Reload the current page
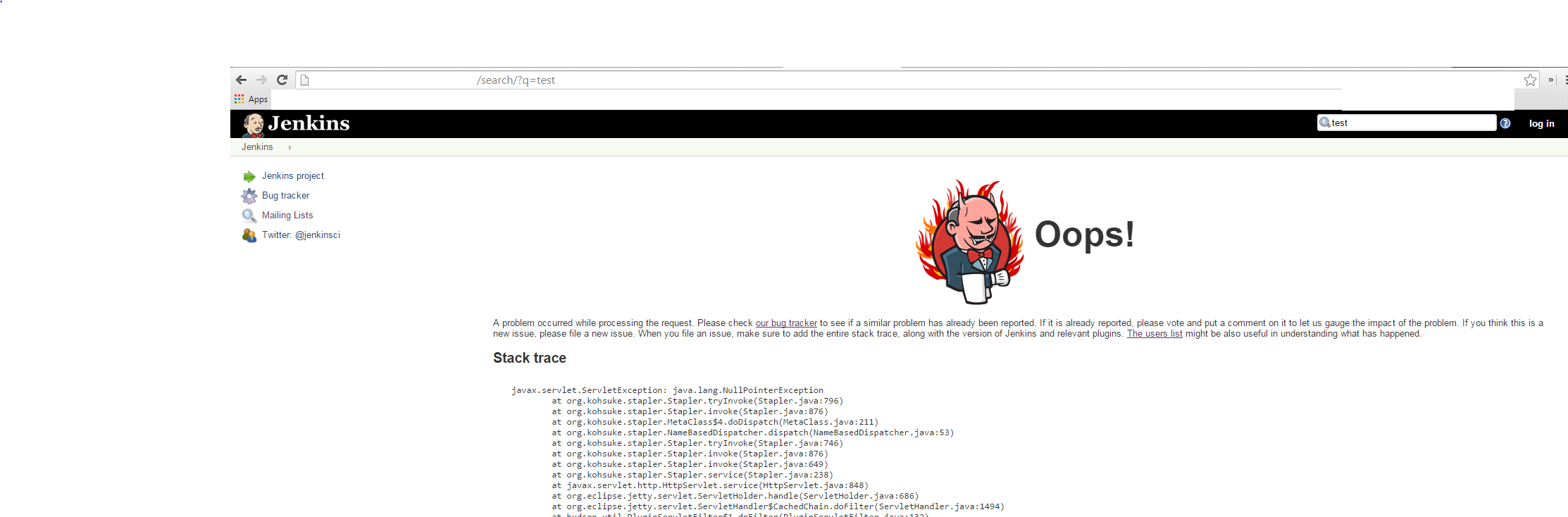 [x=282, y=80]
